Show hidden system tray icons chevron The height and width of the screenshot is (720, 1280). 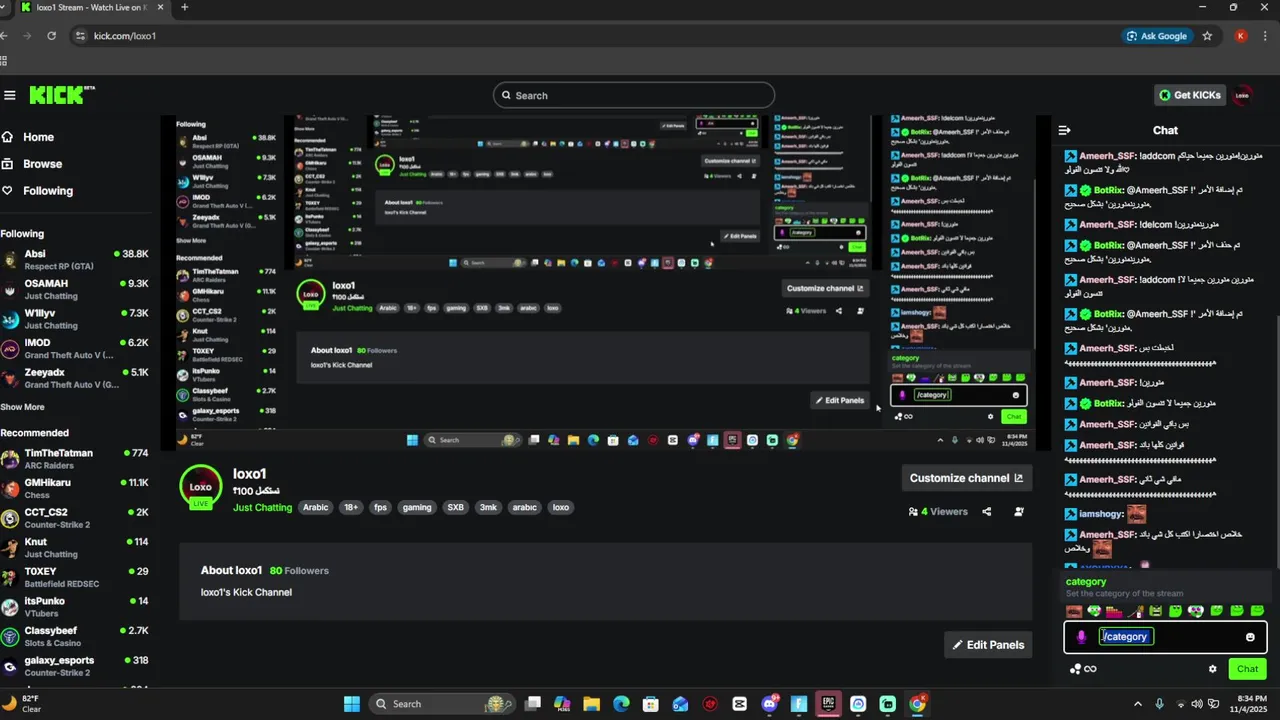click(1137, 704)
